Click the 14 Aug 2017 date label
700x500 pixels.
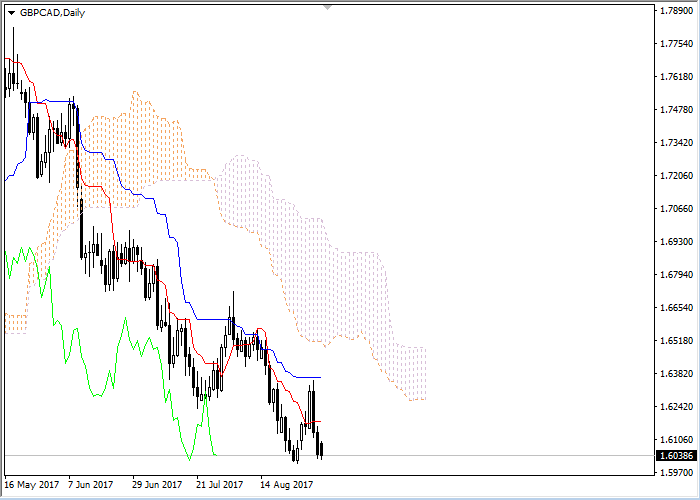287,485
